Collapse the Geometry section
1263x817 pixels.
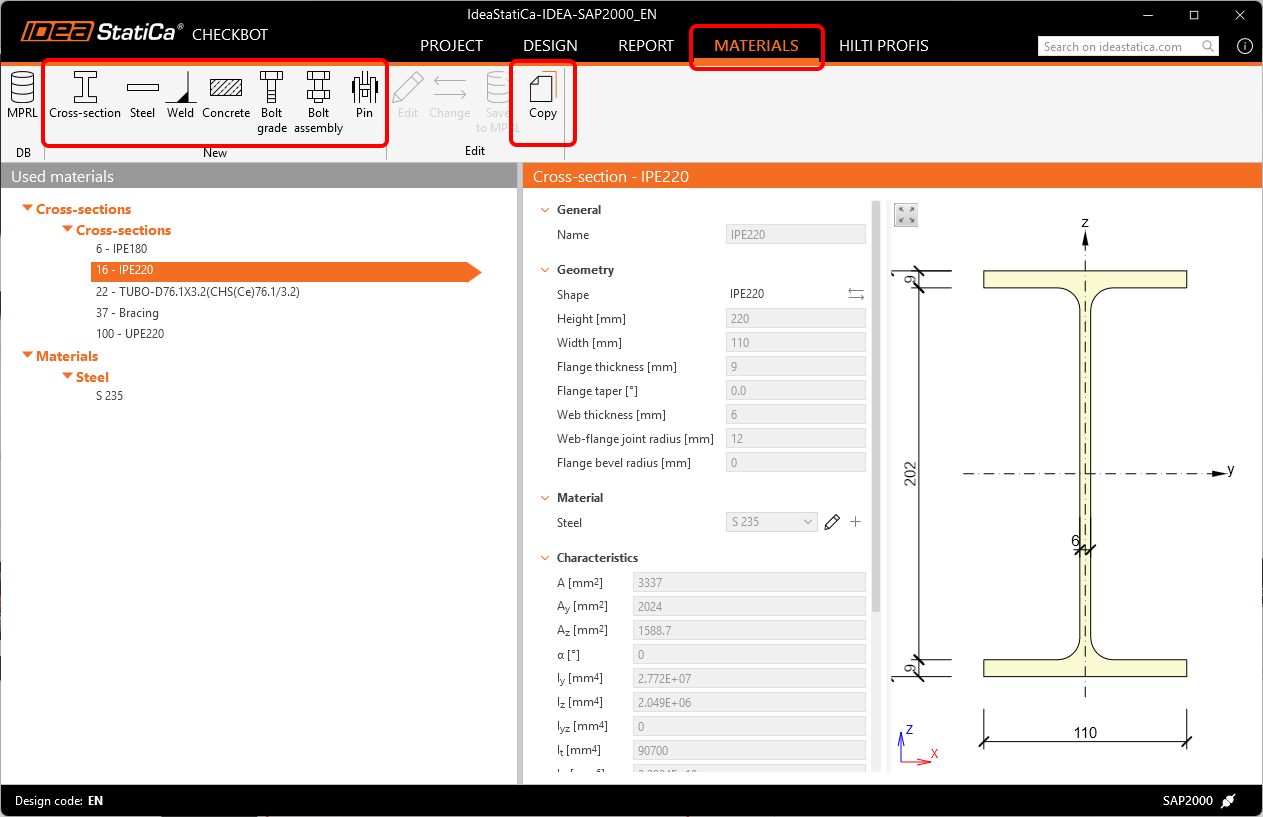545,270
